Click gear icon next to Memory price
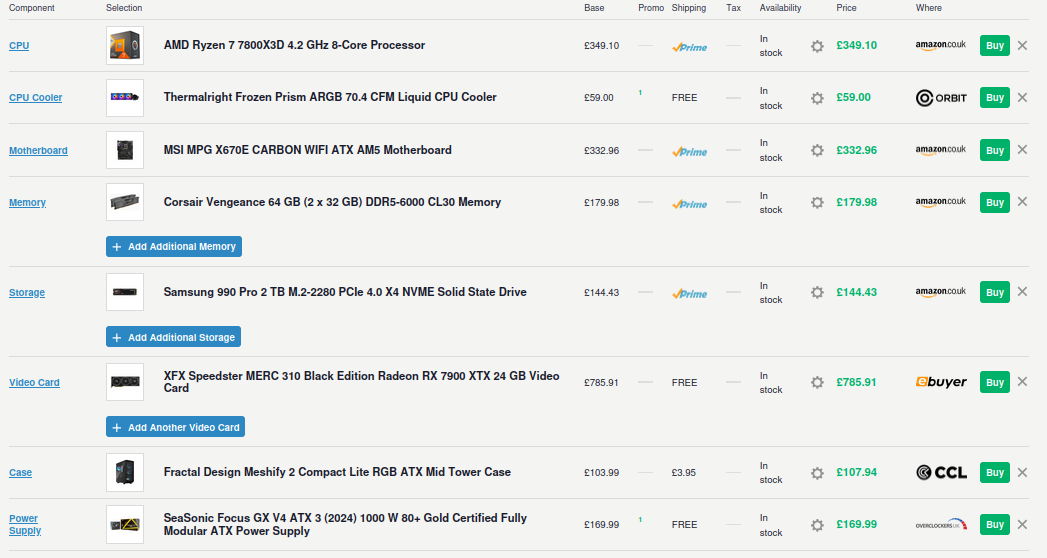1047x558 pixels. coord(817,202)
